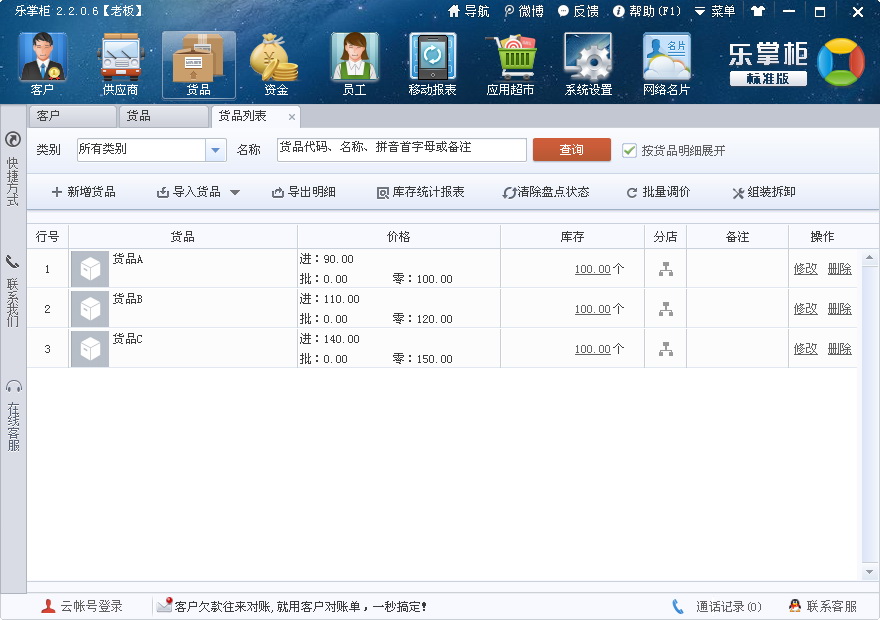
Task: Click 组装拆卸 assemble/disassemble
Action: coord(764,192)
